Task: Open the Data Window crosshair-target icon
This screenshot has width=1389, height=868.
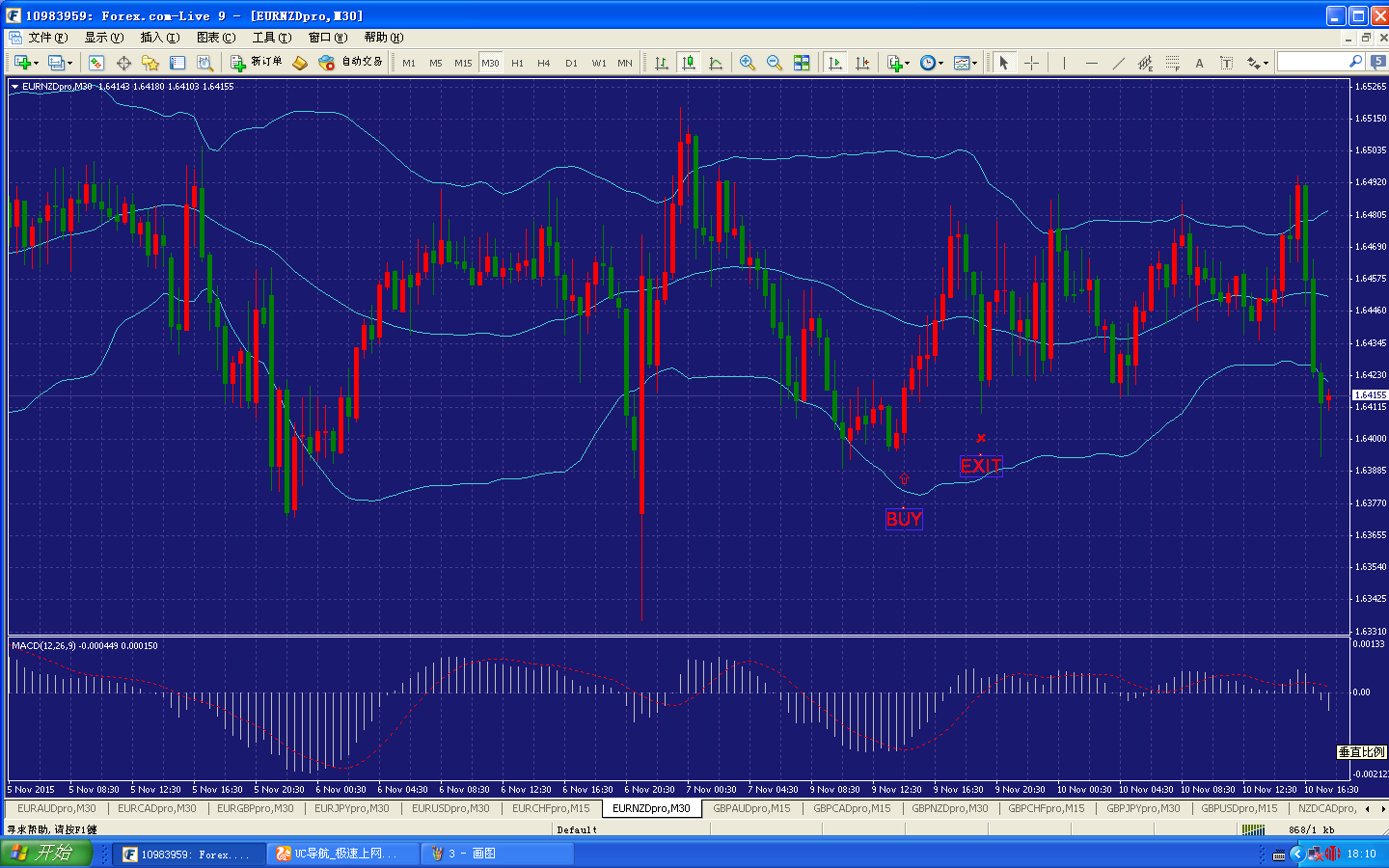Action: [x=123, y=63]
